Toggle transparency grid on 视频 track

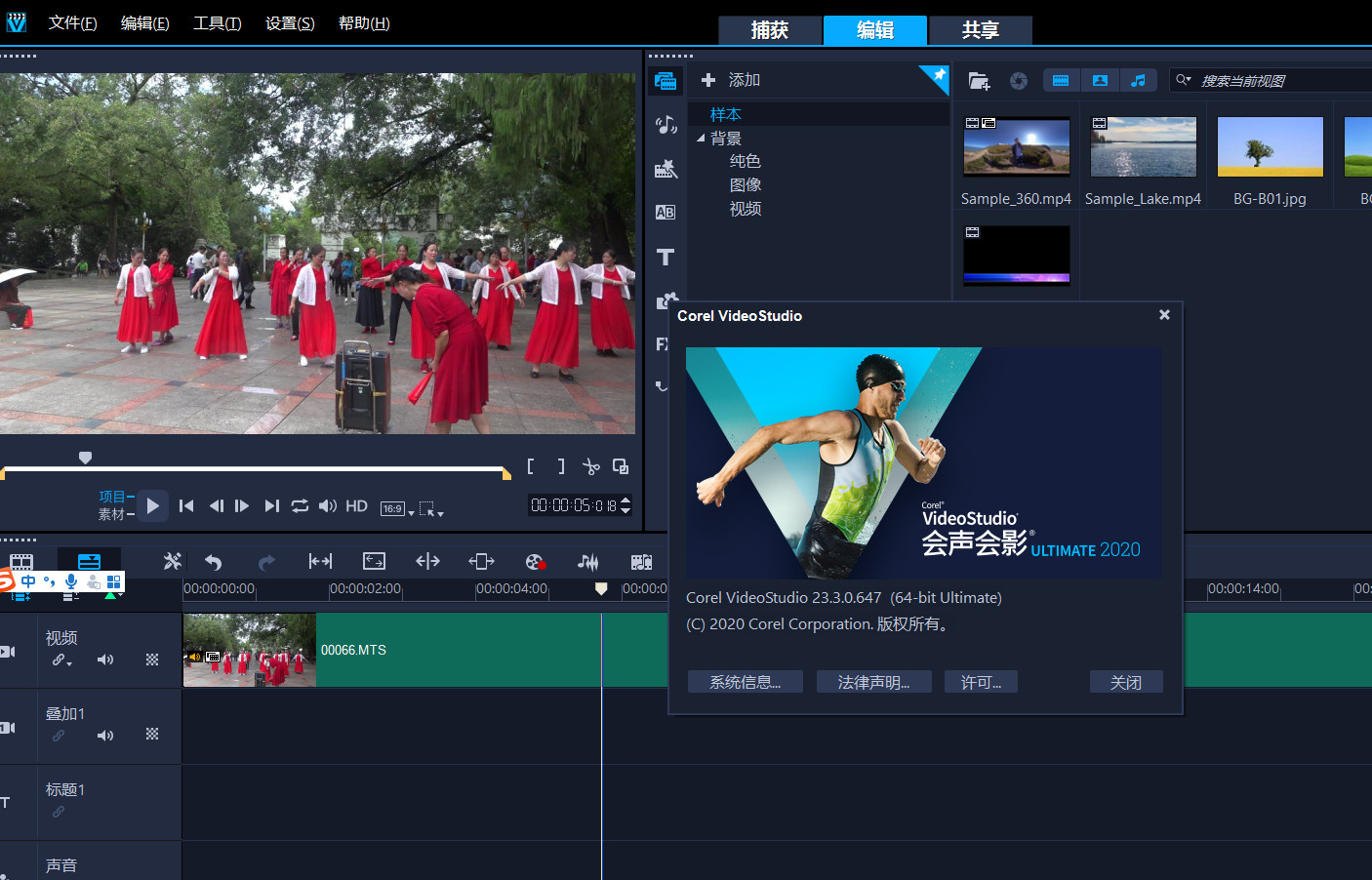[x=152, y=660]
